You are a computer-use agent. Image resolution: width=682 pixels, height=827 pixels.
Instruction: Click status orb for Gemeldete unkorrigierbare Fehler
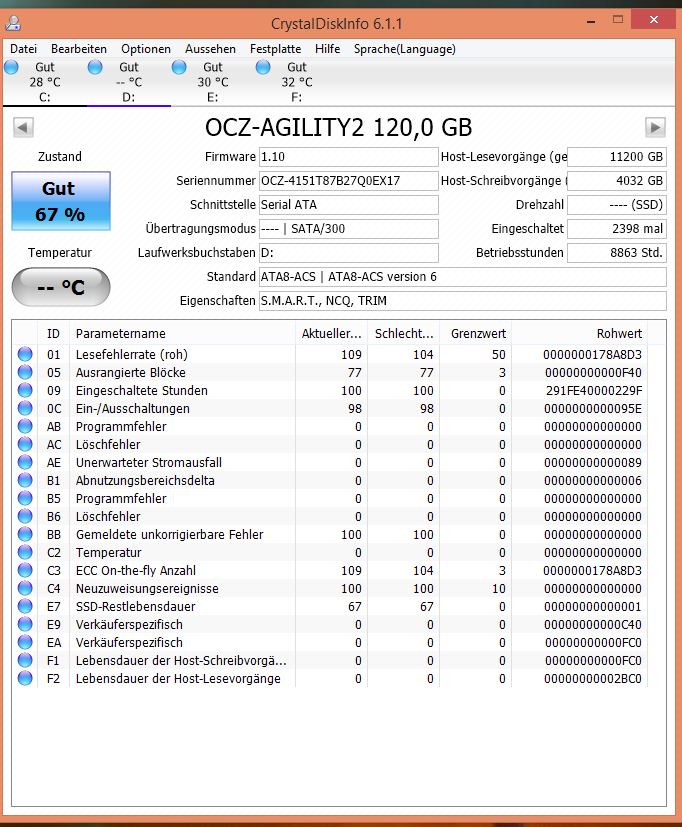25,533
